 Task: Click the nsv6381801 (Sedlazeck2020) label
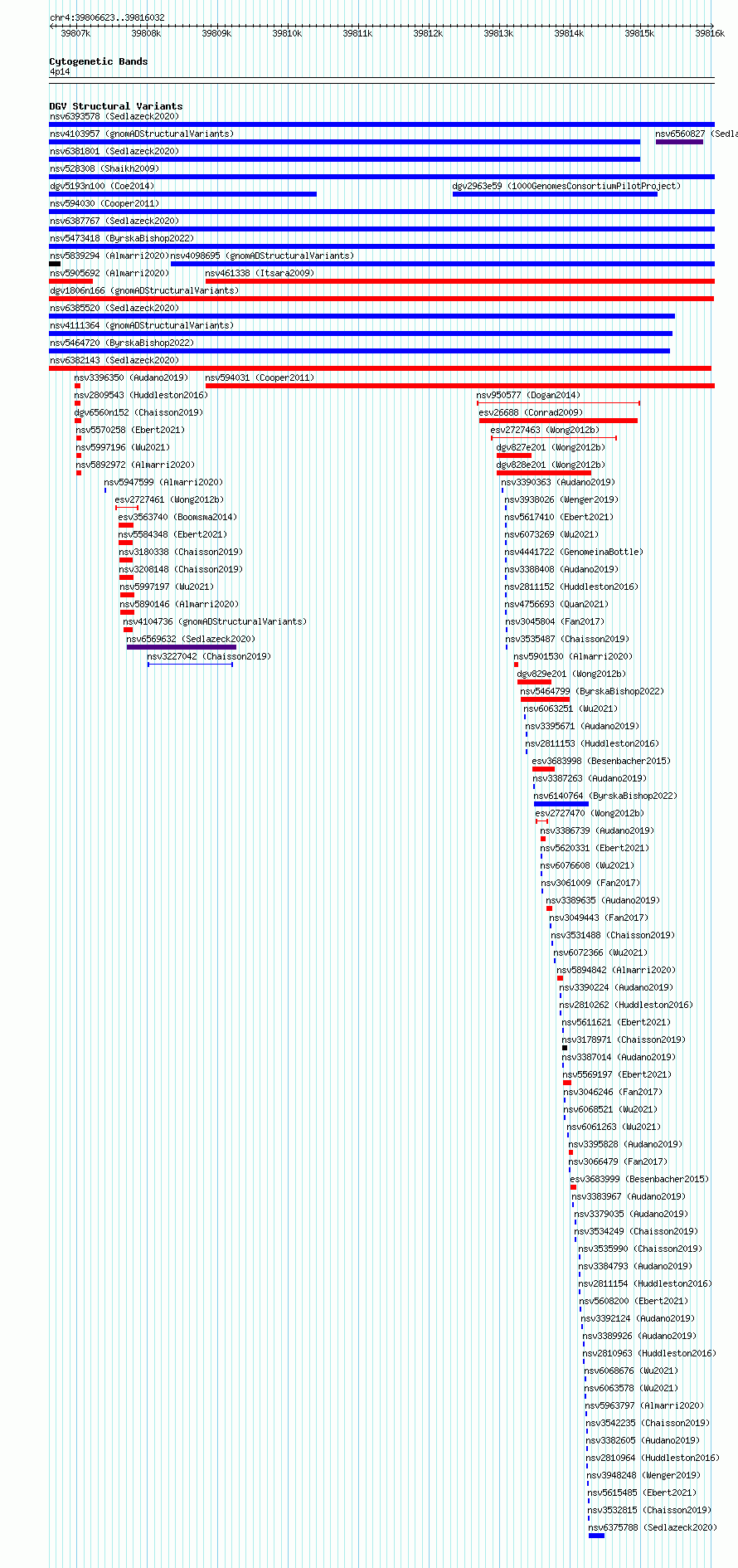pyautogui.click(x=114, y=152)
